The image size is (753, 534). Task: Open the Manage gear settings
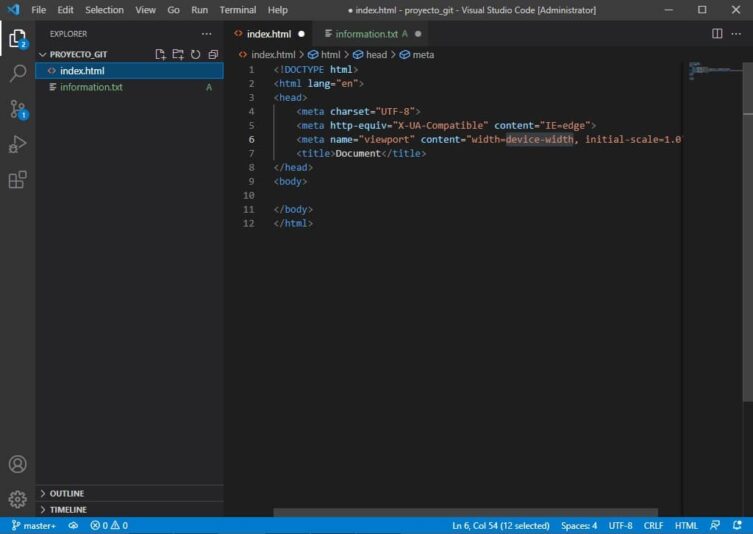click(x=17, y=498)
